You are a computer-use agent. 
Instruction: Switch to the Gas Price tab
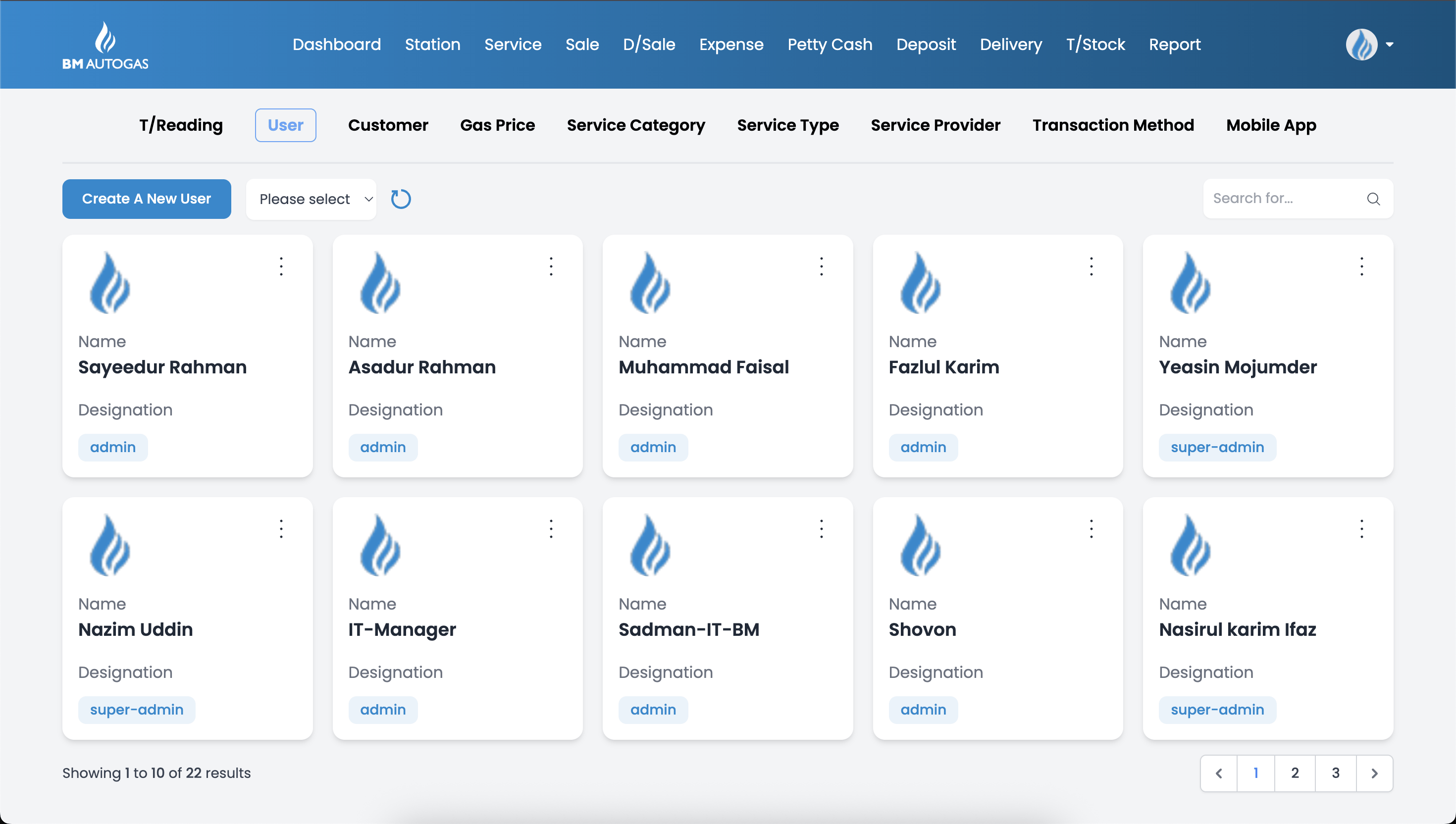pos(497,125)
